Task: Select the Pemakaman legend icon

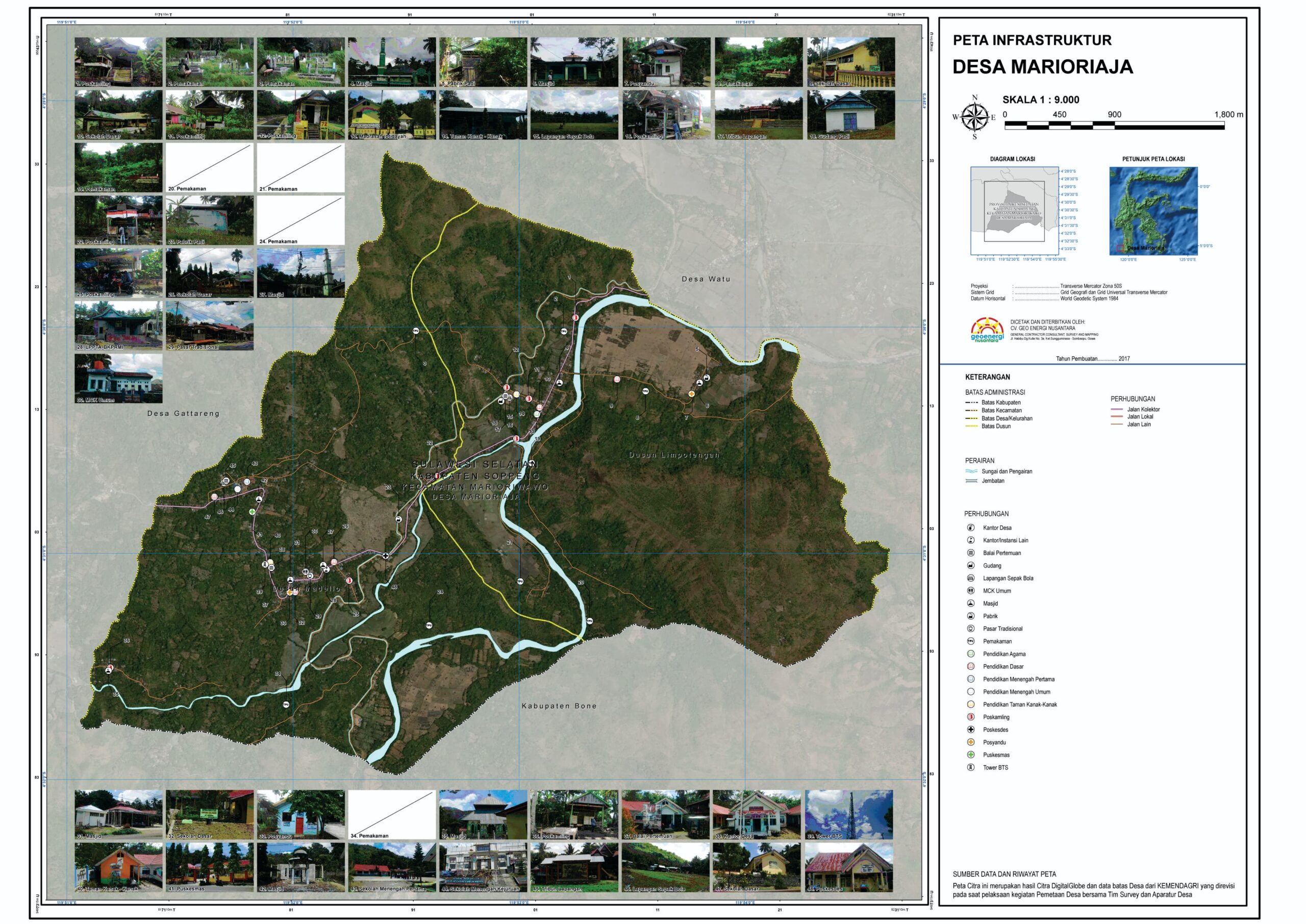Action: (971, 641)
